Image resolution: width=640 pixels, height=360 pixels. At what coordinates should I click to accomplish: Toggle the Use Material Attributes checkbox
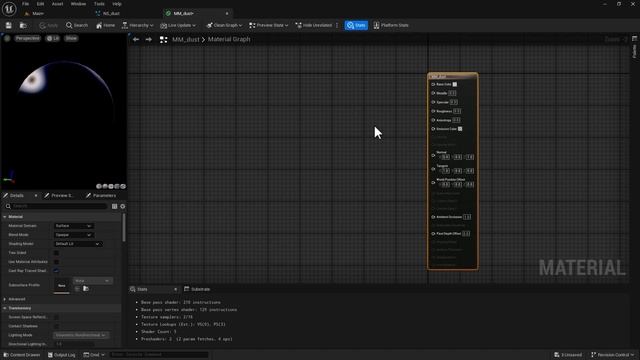pos(56,262)
